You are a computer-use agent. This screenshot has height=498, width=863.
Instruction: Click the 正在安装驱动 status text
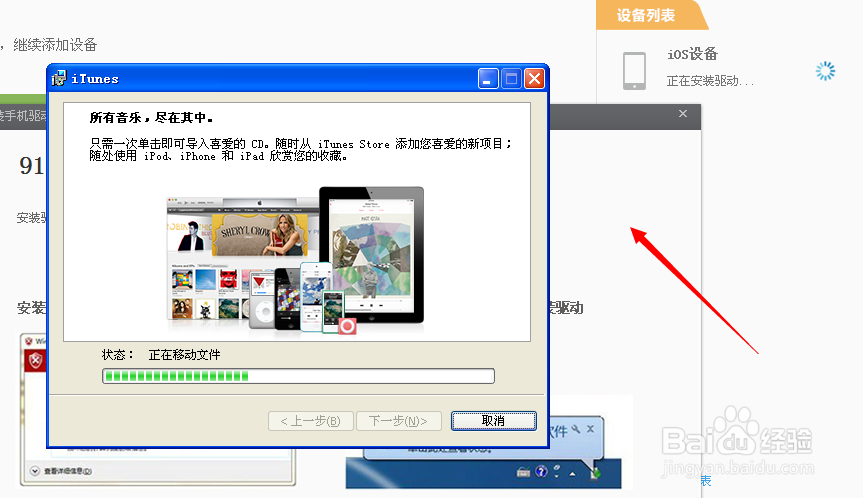(x=710, y=81)
